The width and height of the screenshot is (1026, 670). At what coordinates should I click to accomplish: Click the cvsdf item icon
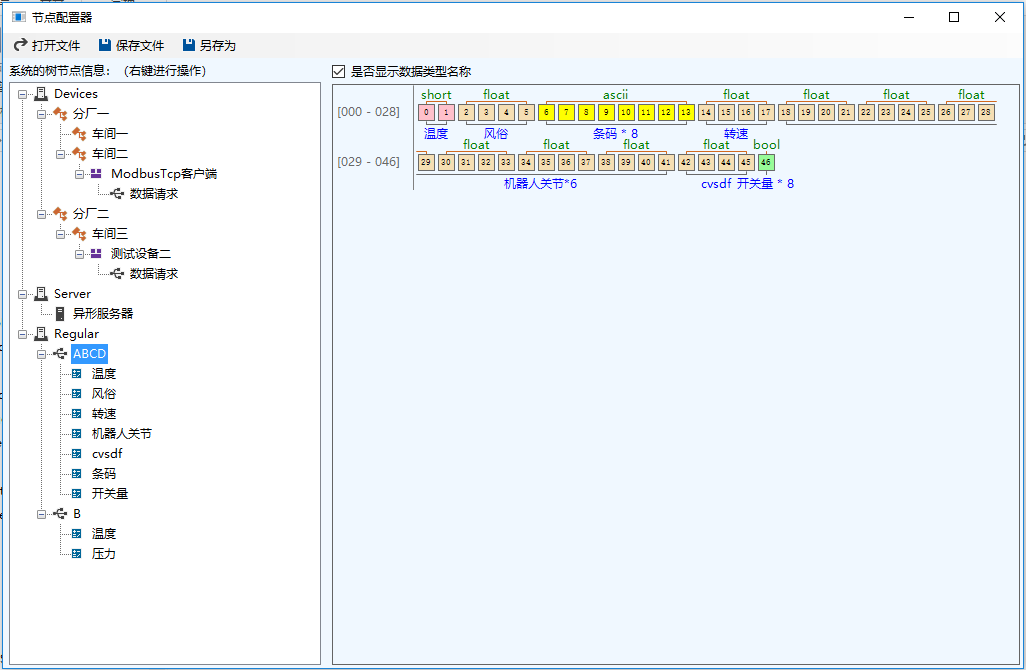point(77,454)
